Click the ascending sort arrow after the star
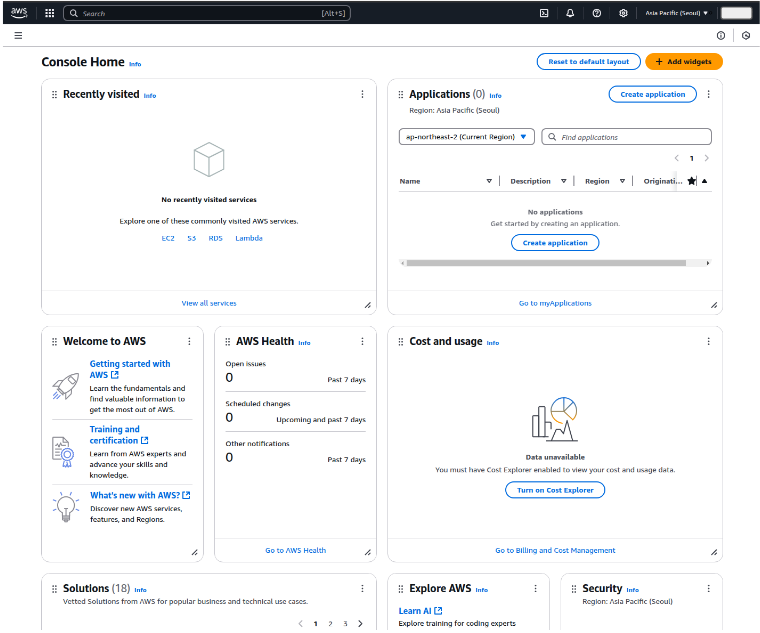The width and height of the screenshot is (760, 633). pos(704,181)
